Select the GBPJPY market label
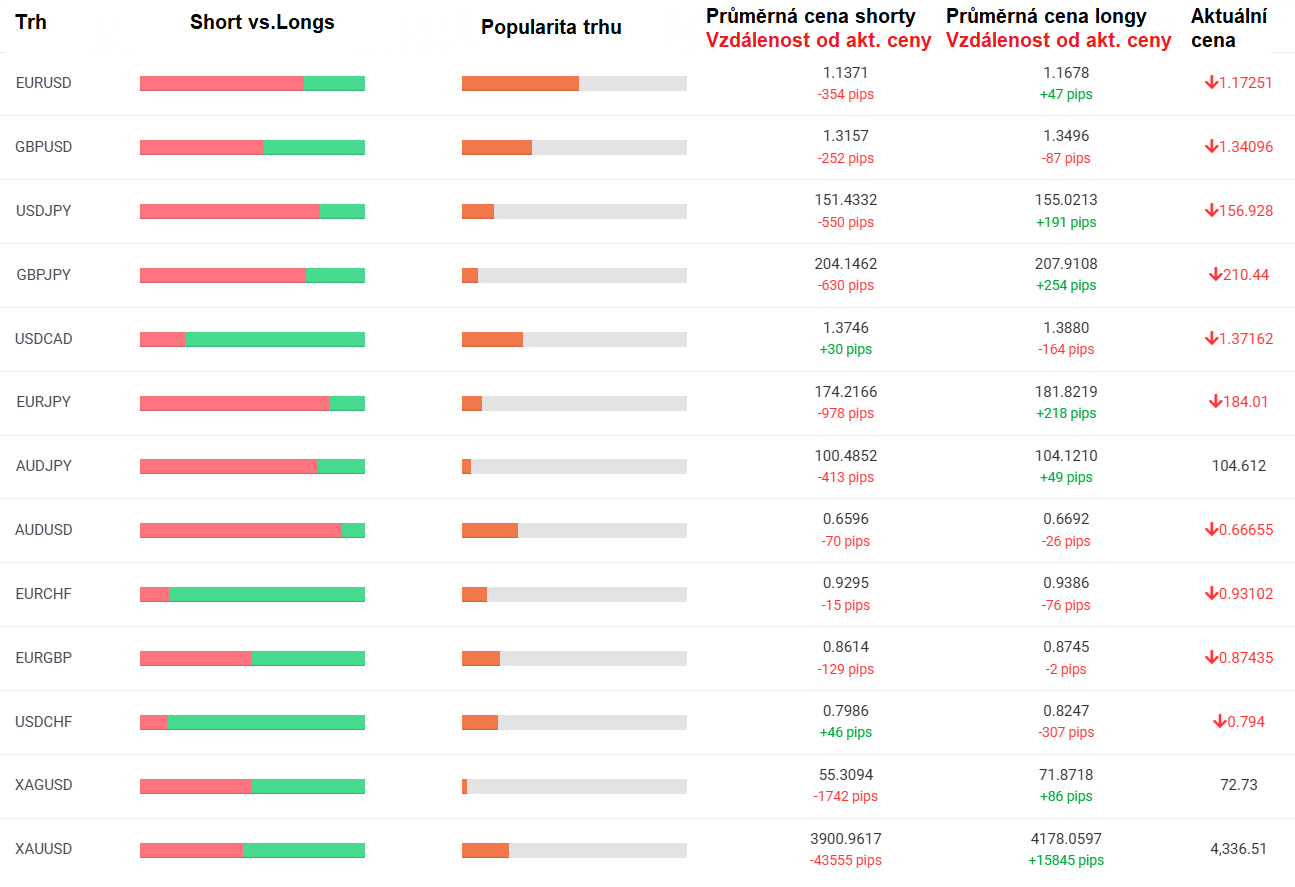1295x887 pixels. click(44, 274)
